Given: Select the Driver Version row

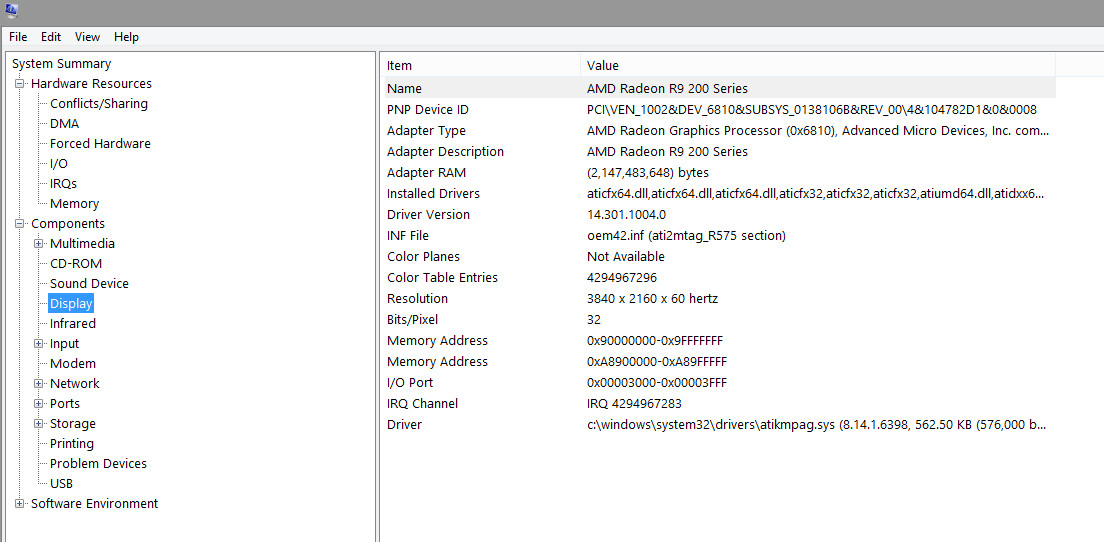Looking at the screenshot, I should pos(718,215).
